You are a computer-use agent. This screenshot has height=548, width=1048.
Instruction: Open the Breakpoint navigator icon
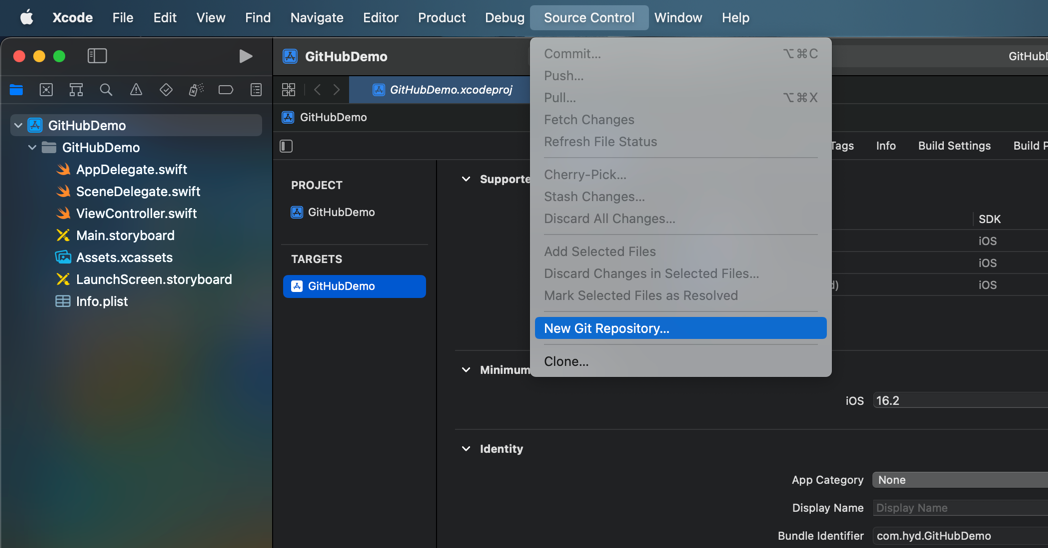point(226,90)
